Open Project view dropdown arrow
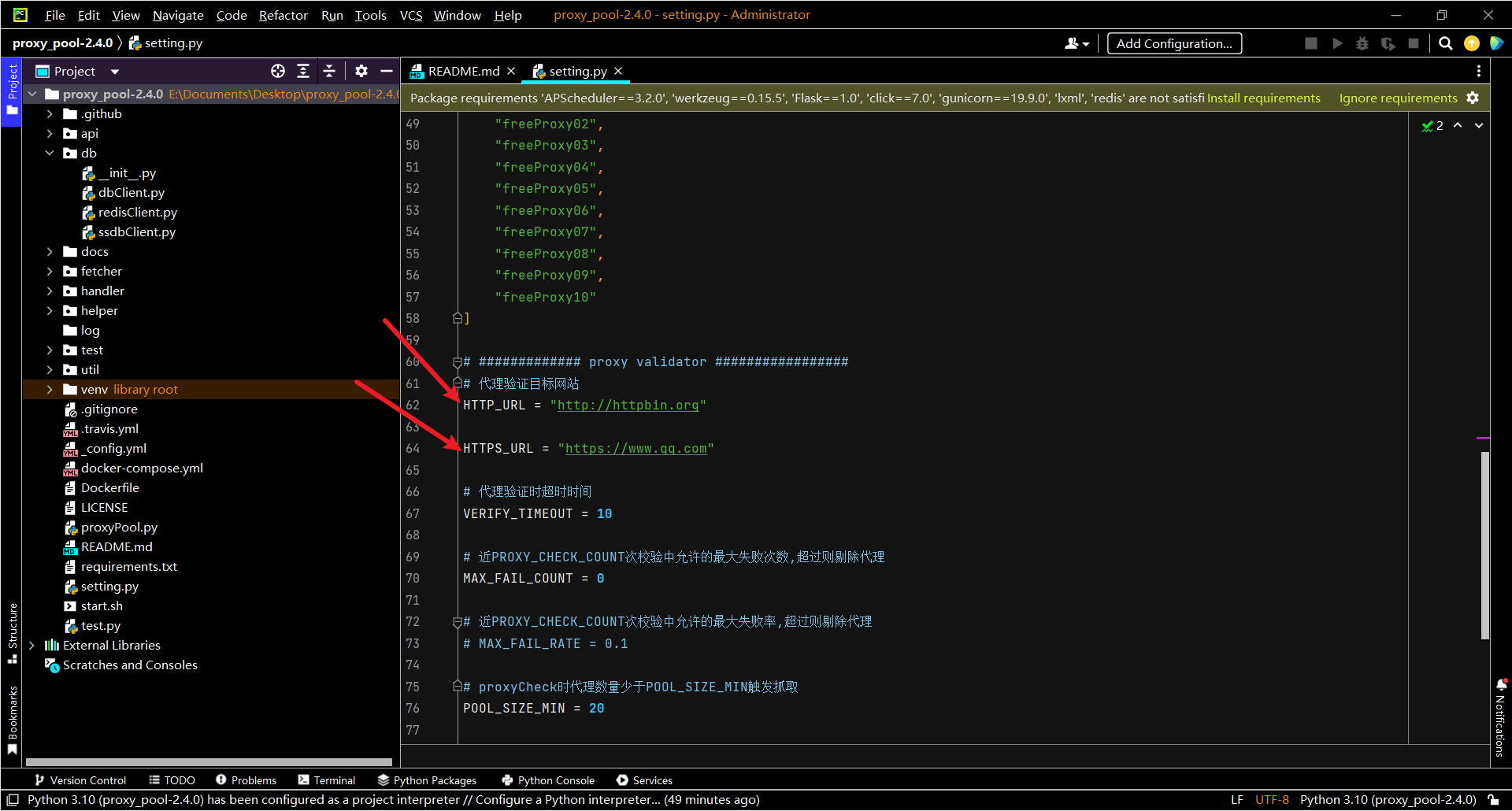Viewport: 1512px width, 811px height. coord(115,72)
